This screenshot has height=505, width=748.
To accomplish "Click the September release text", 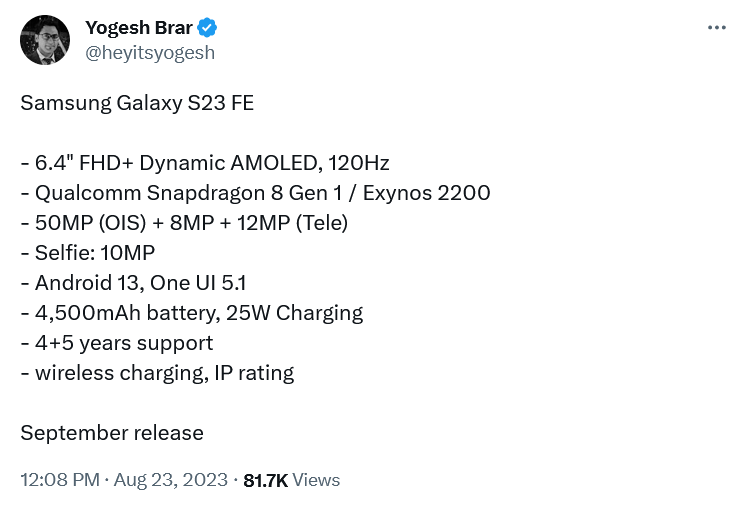I will pos(112,433).
